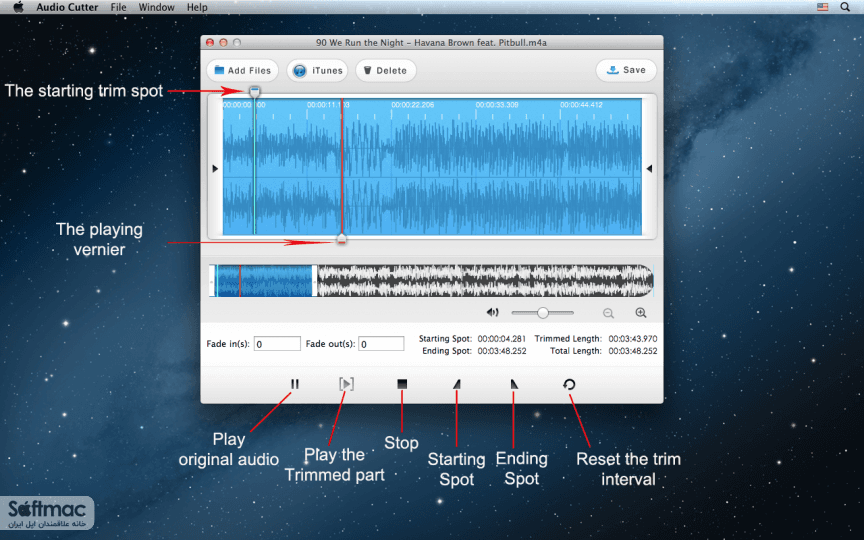Screen dimensions: 864x540
Task: Reset the trim interval
Action: click(569, 384)
